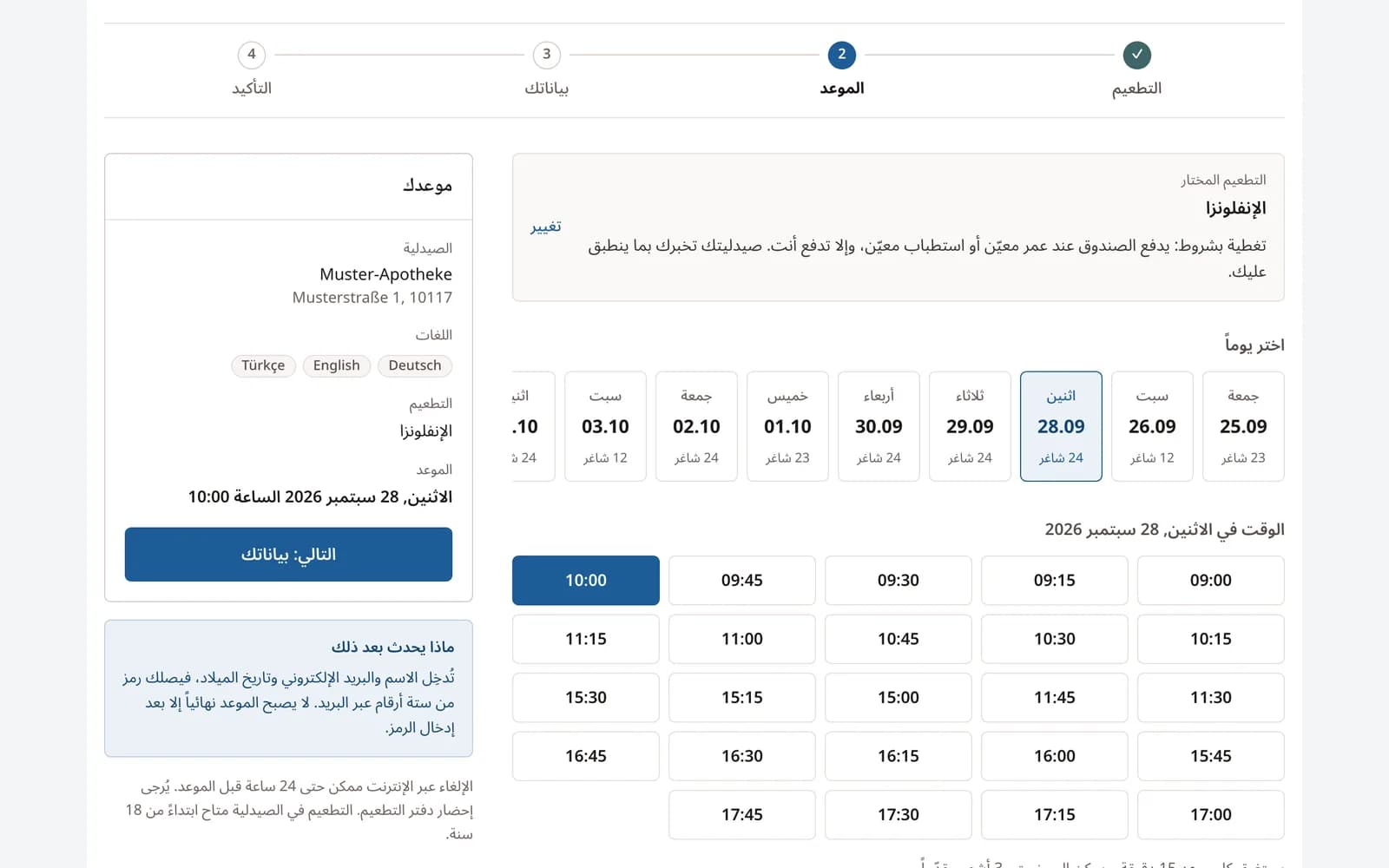Click step 4 circle for التأكيد

252,55
